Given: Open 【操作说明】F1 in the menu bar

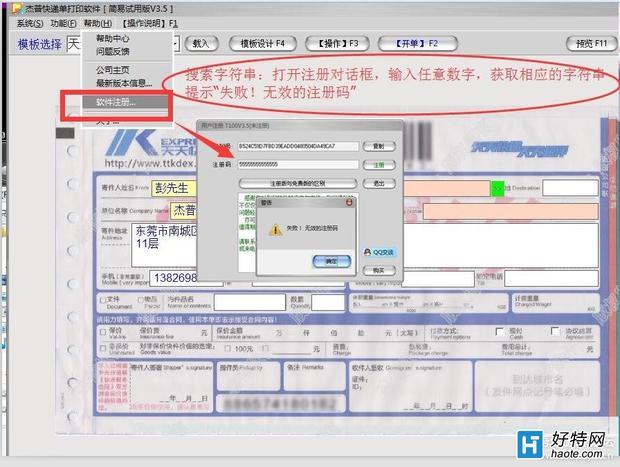Looking at the screenshot, I should [x=149, y=23].
